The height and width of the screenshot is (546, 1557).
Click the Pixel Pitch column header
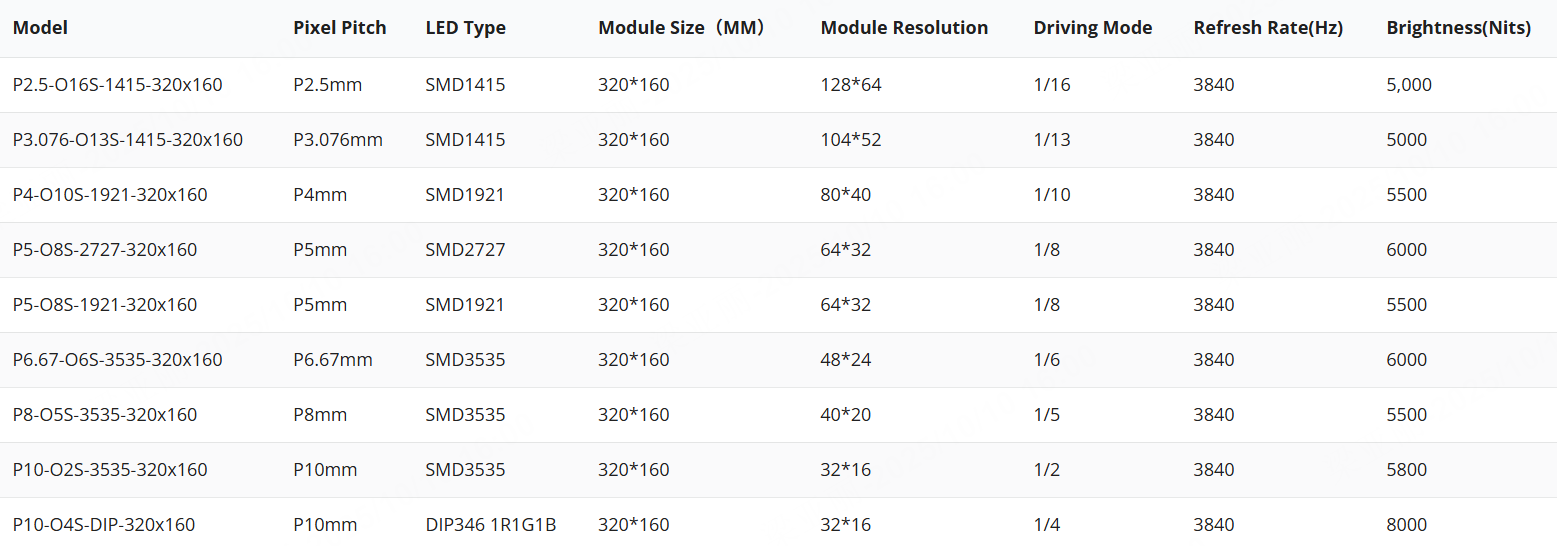pos(339,28)
